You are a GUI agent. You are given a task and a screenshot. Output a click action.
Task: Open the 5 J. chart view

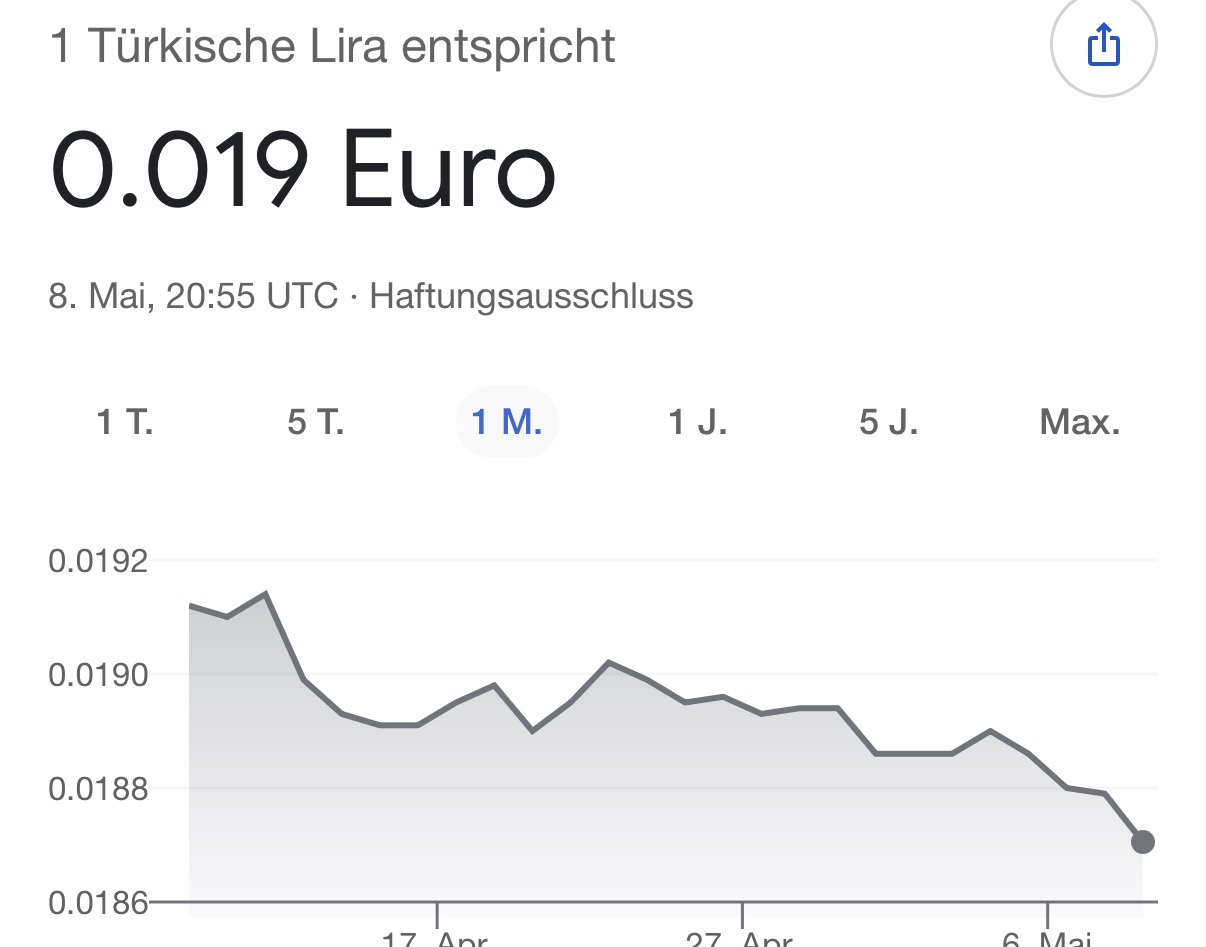coord(889,422)
